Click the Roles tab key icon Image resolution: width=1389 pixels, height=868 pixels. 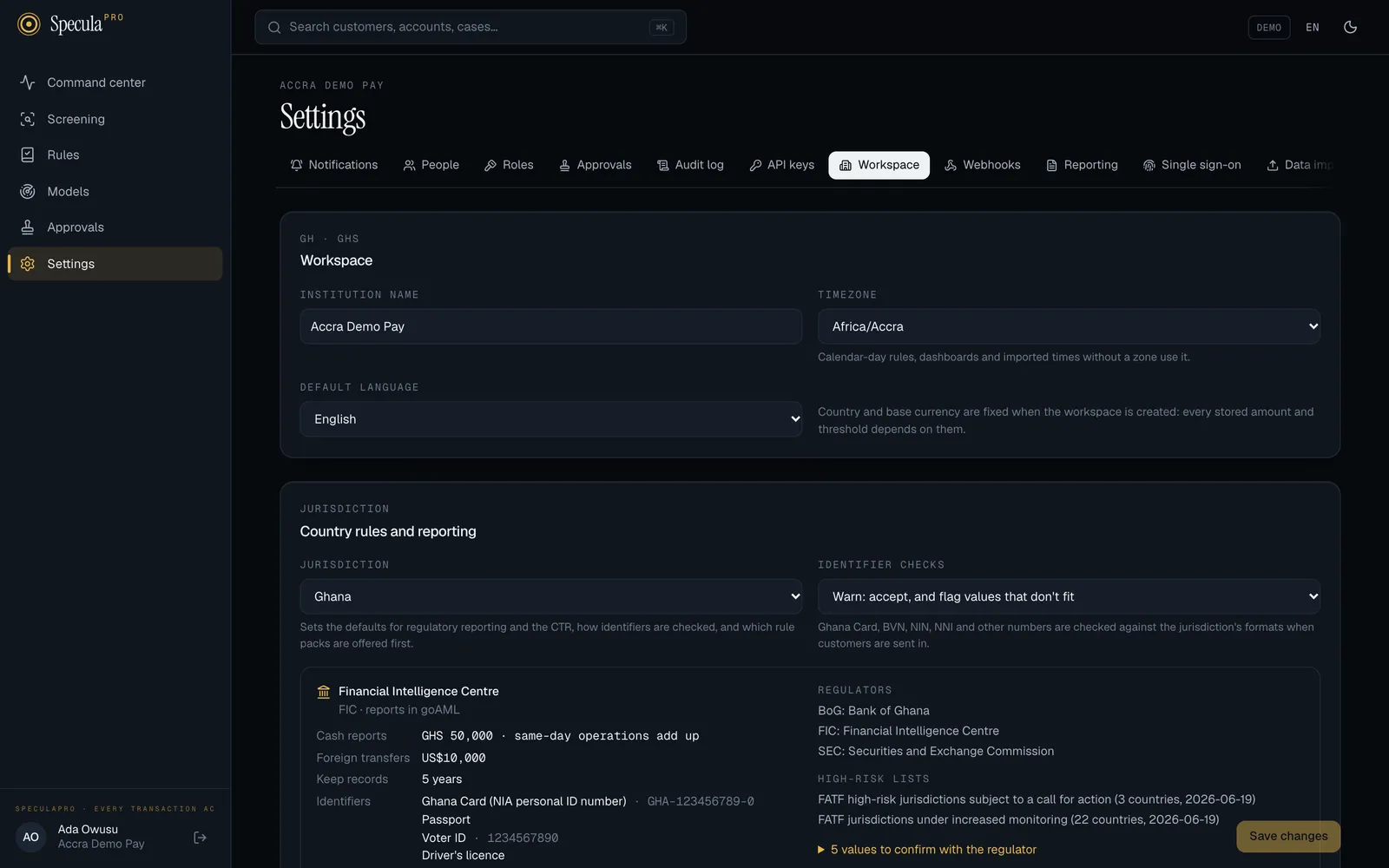490,165
